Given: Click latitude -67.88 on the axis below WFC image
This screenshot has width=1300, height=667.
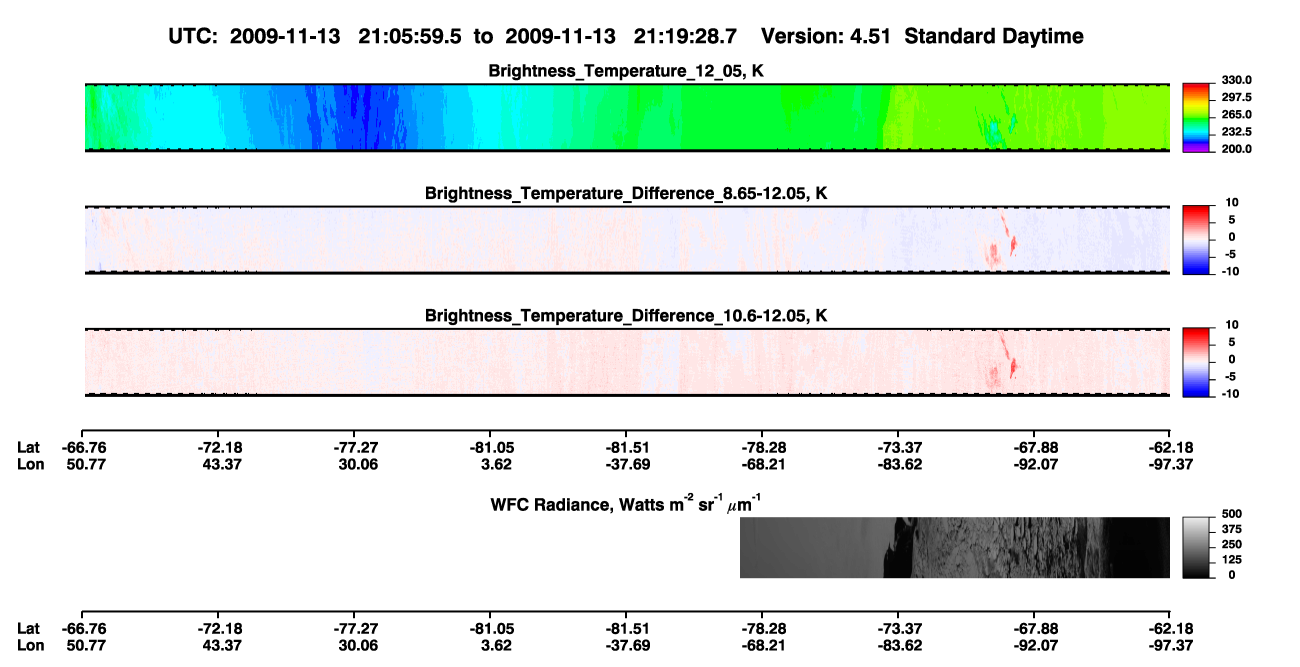Looking at the screenshot, I should click(x=1034, y=629).
